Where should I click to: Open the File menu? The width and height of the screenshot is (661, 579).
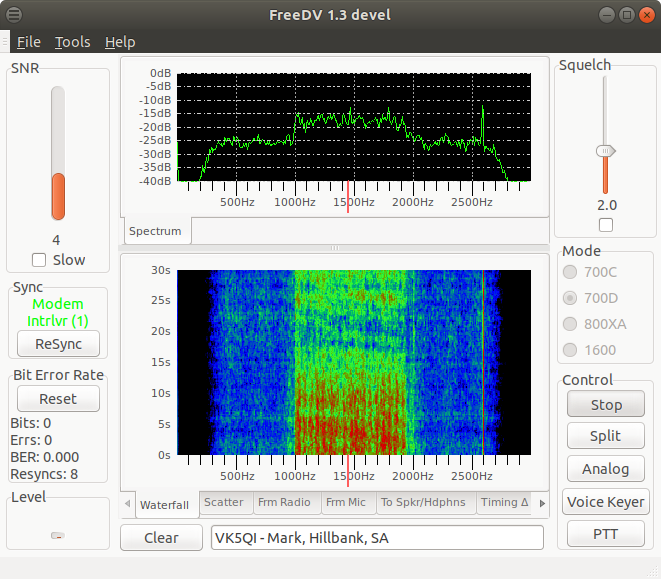[x=28, y=42]
